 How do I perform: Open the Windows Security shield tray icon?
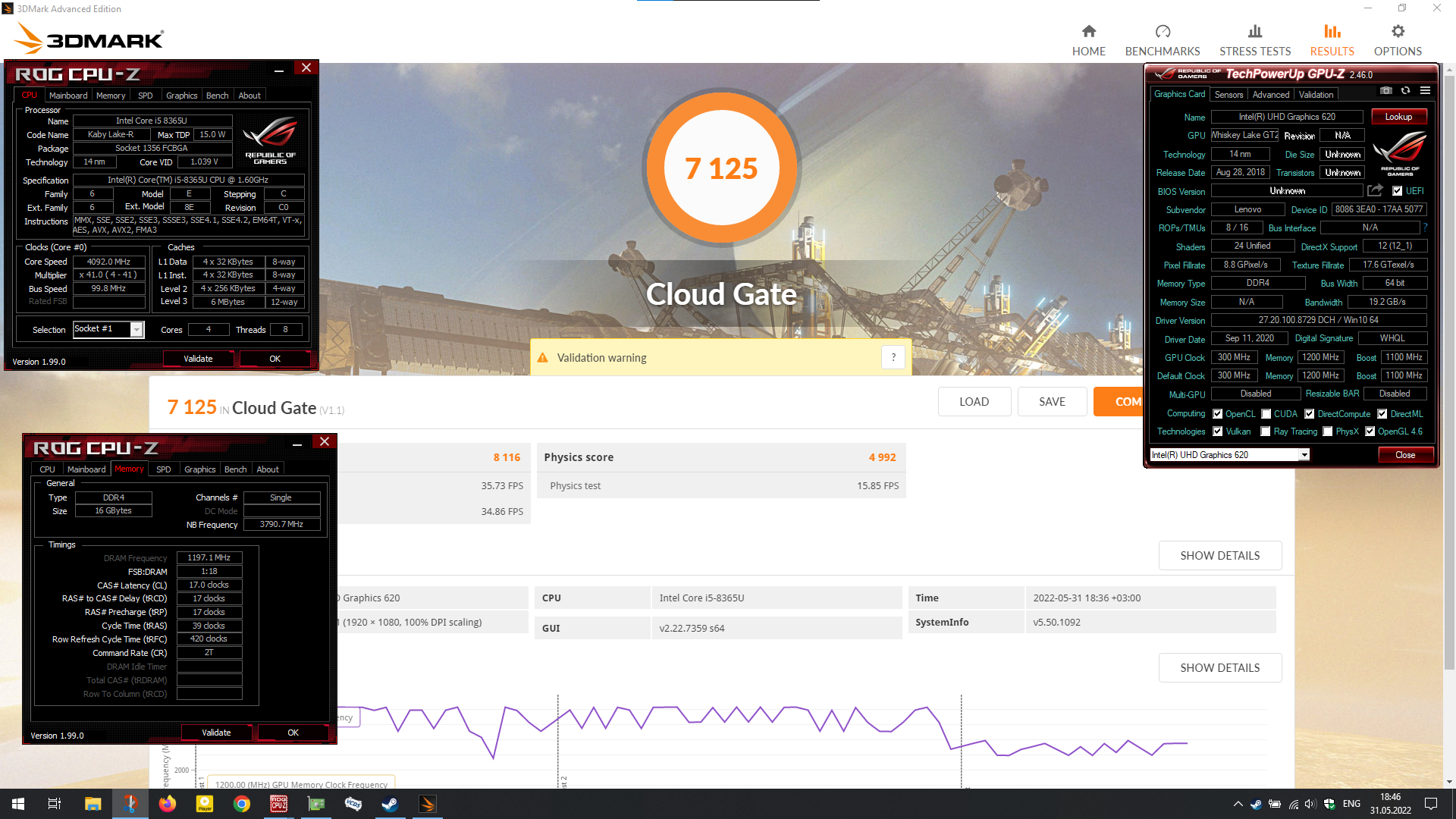(x=1329, y=804)
